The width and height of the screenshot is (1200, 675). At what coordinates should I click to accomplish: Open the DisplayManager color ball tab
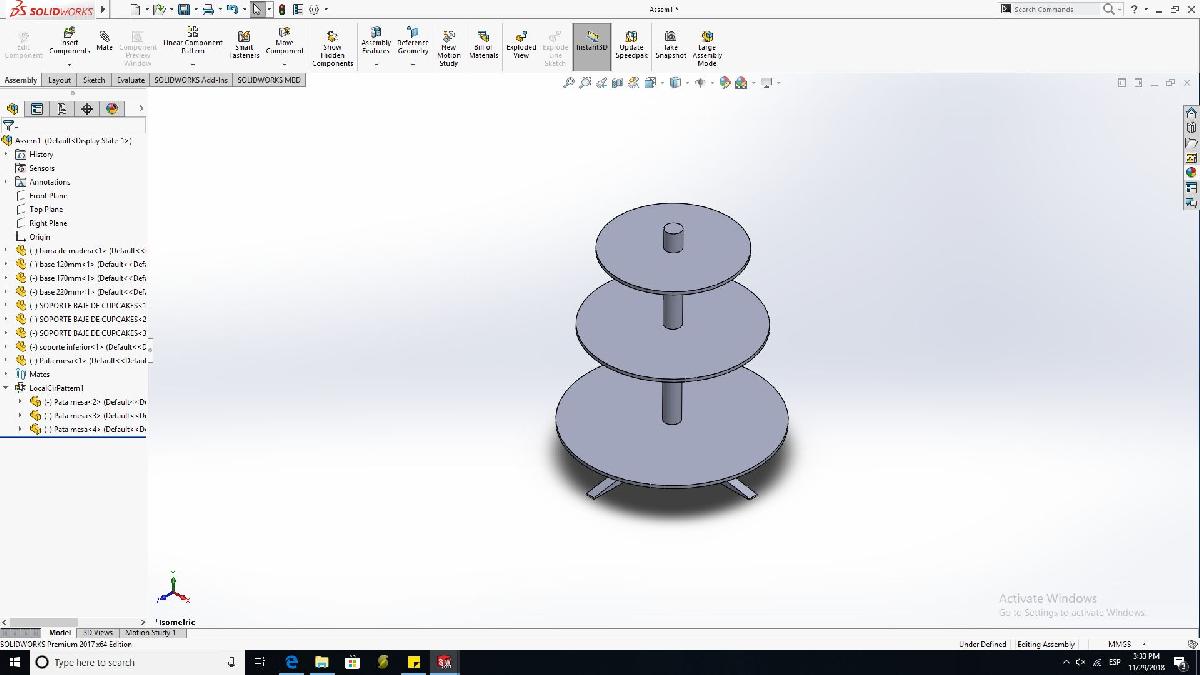(x=112, y=109)
